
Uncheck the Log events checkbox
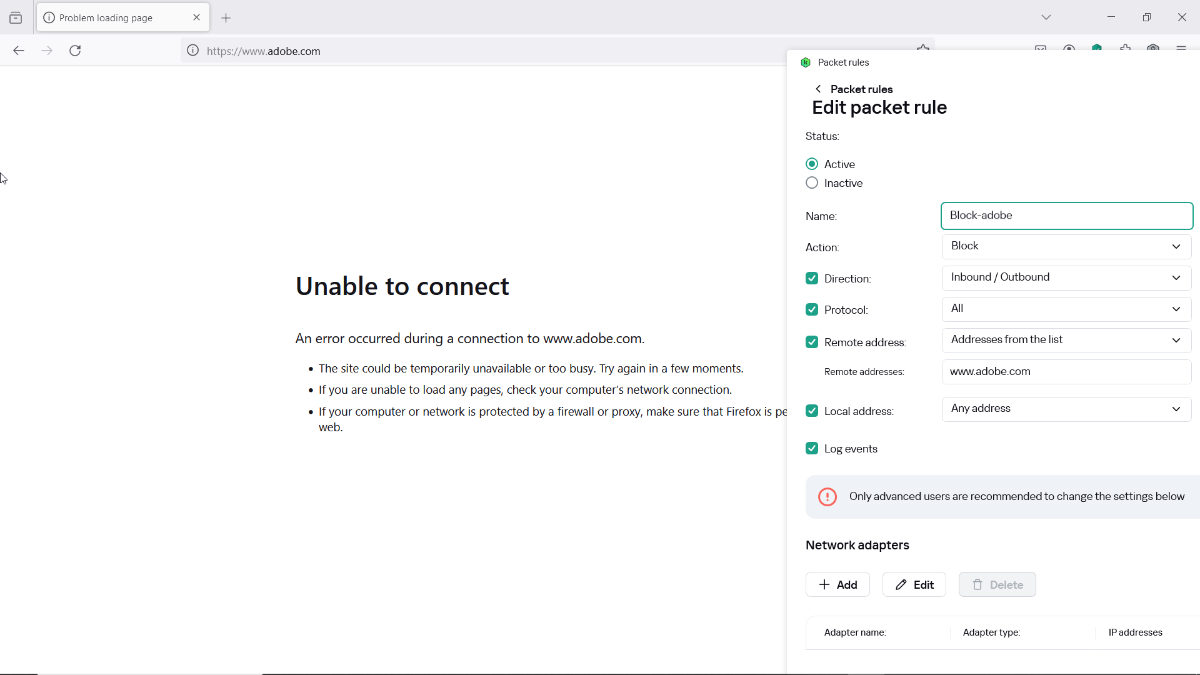coord(812,449)
